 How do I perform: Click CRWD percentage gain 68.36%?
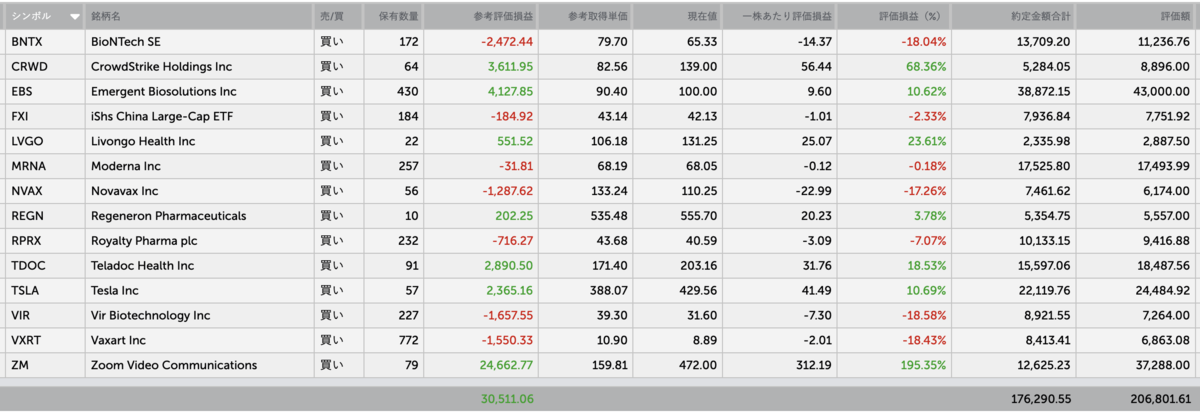(924, 67)
